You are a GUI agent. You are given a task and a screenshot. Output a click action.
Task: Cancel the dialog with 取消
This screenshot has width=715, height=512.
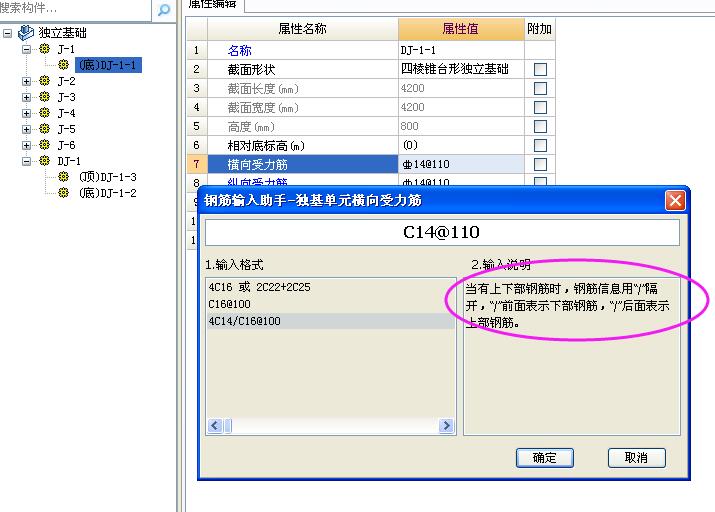[x=637, y=458]
